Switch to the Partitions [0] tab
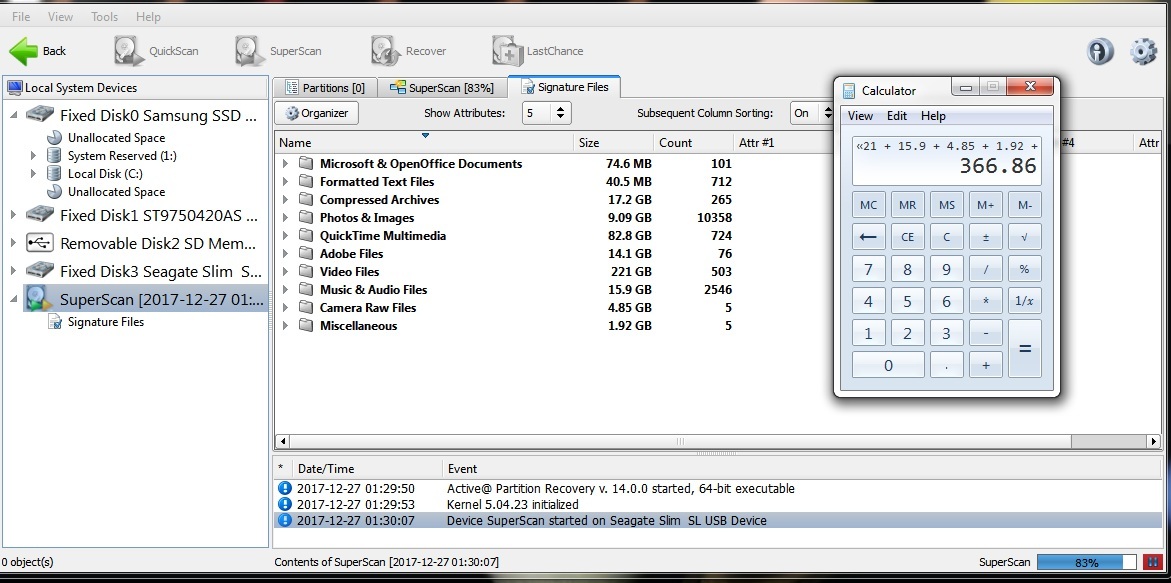The height and width of the screenshot is (583, 1171). 325,87
